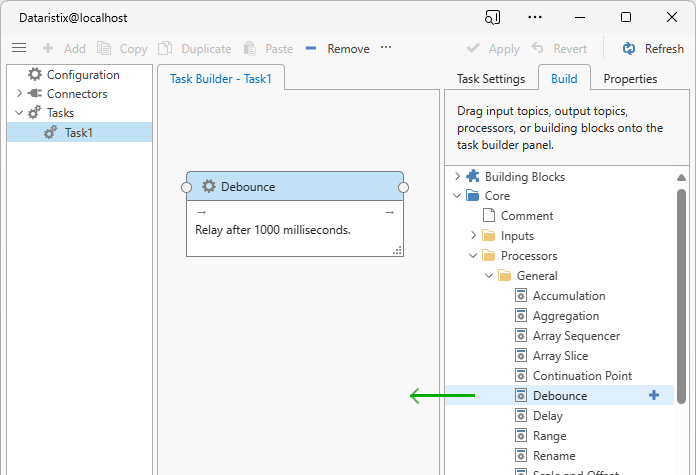Open the Properties tab
This screenshot has height=475, width=696.
pyautogui.click(x=630, y=79)
